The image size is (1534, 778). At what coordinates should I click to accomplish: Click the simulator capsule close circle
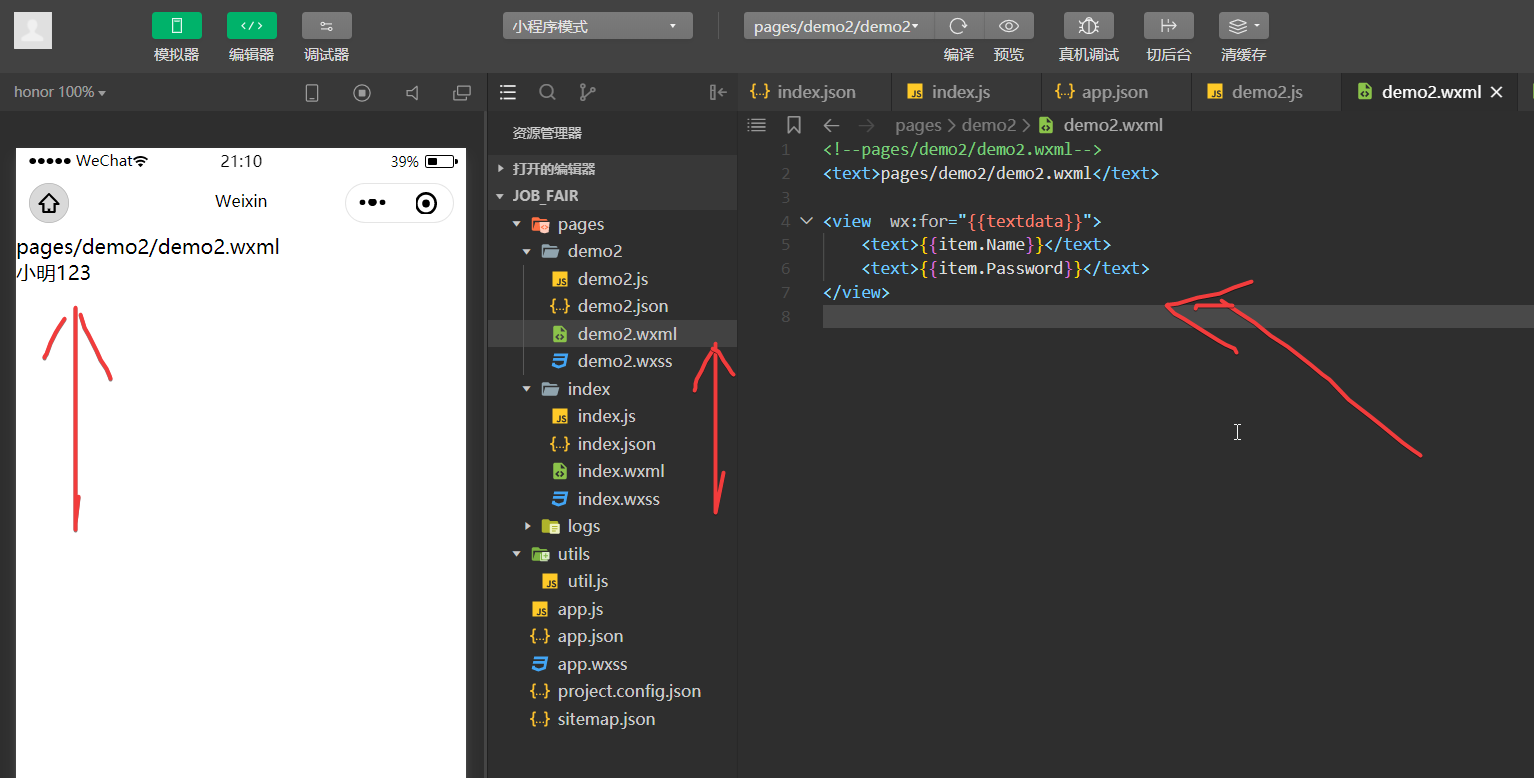click(x=426, y=203)
